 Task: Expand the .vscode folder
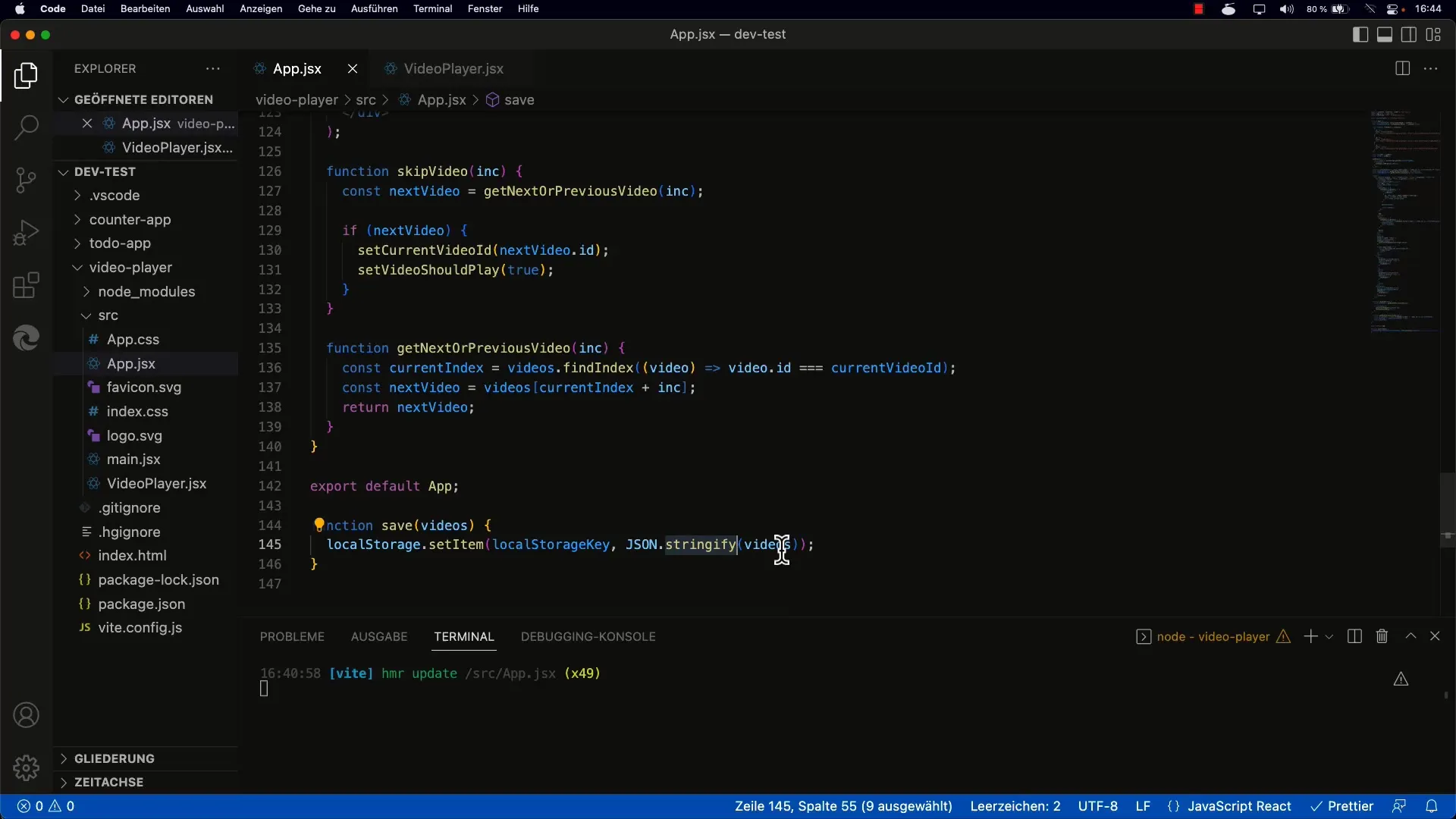[114, 196]
